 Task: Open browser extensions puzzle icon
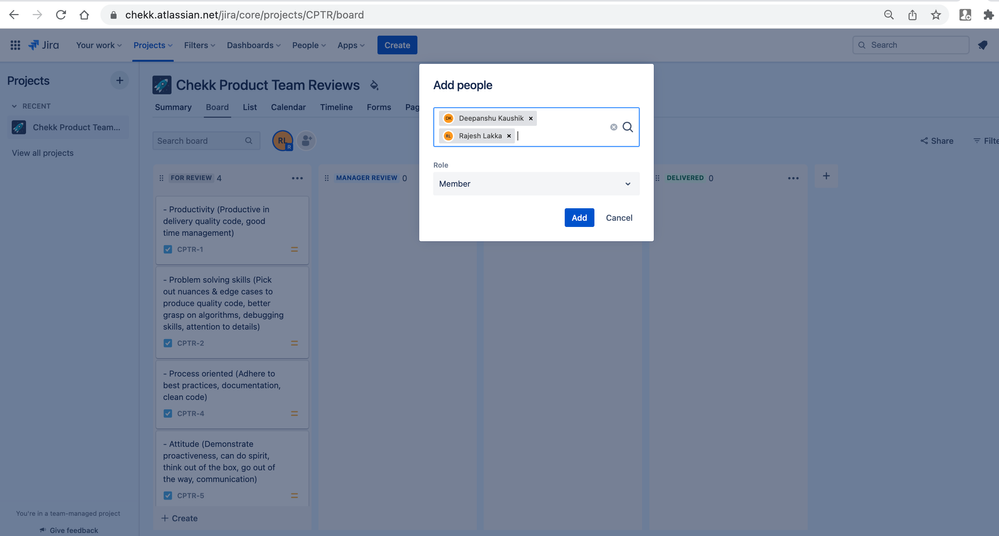pos(988,15)
